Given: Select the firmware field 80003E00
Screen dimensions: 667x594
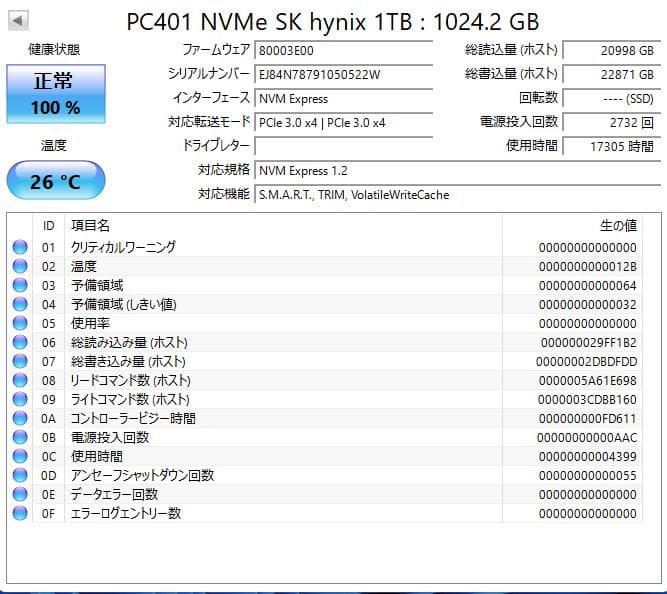Looking at the screenshot, I should coord(344,50).
